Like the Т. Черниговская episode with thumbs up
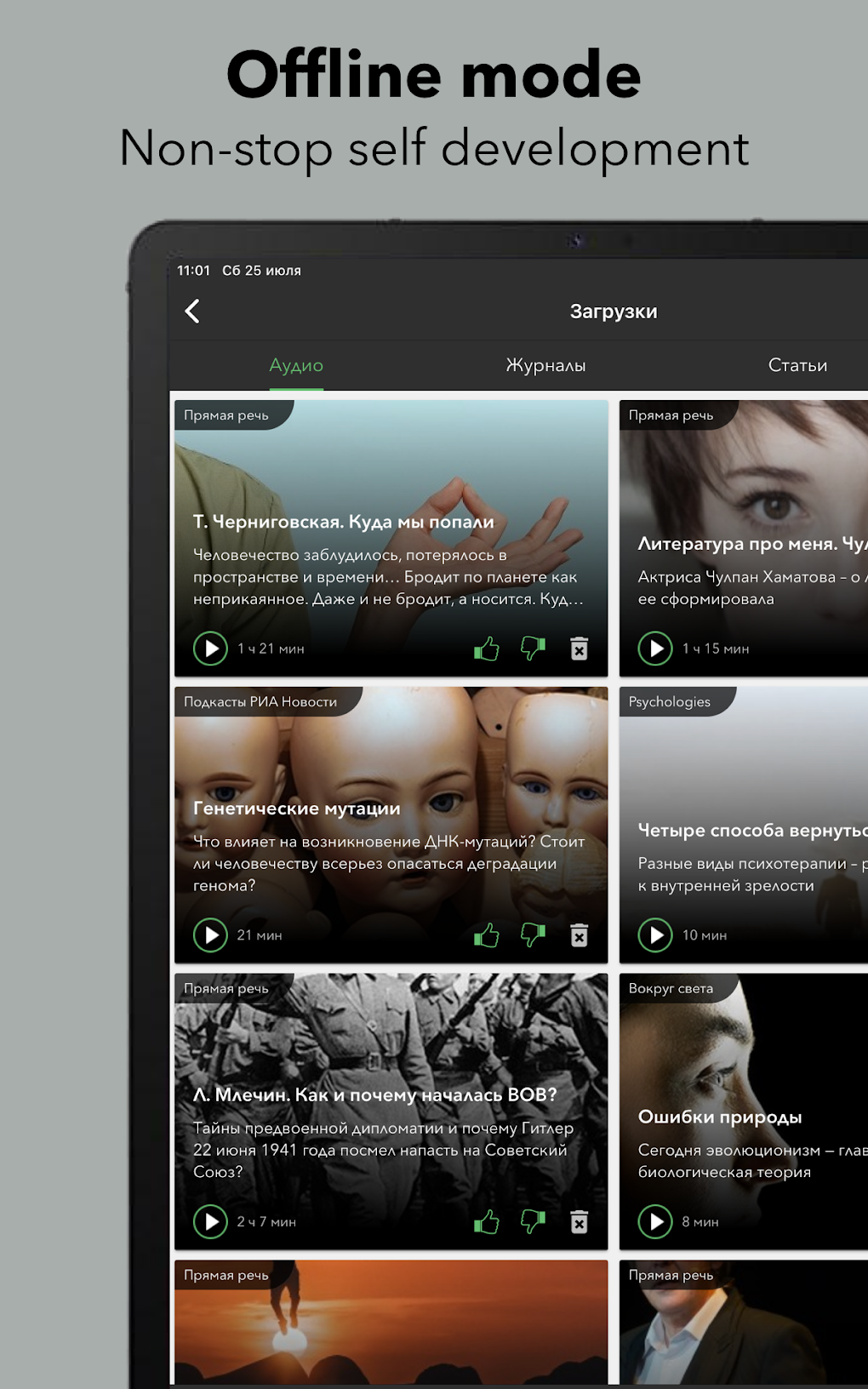Image resolution: width=868 pixels, height=1389 pixels. click(487, 649)
